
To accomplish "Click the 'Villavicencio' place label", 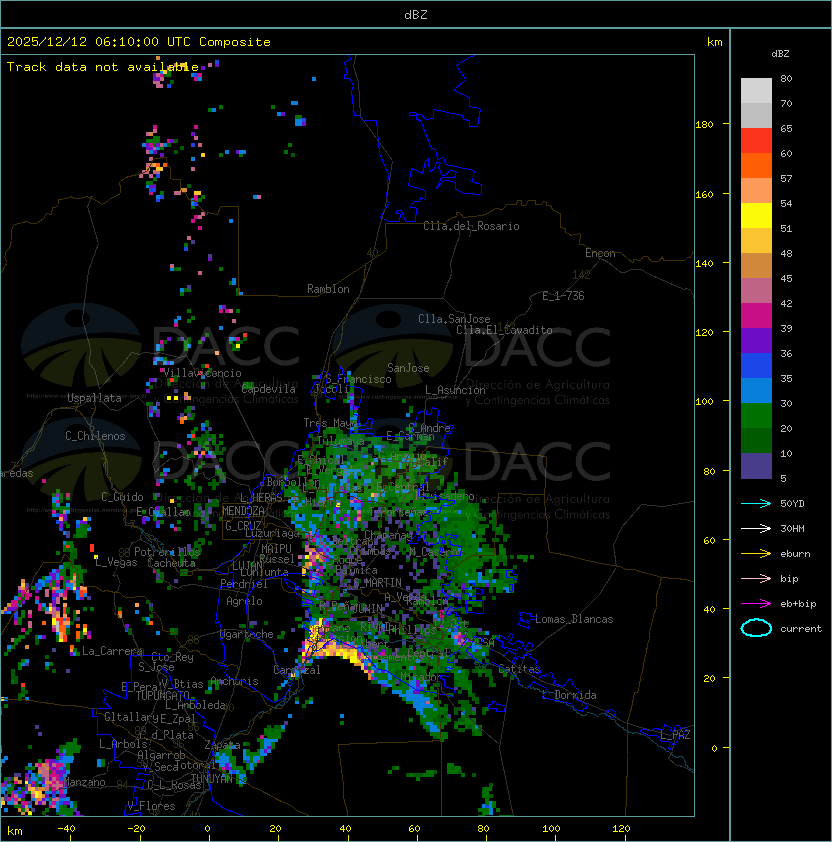I will pos(202,373).
